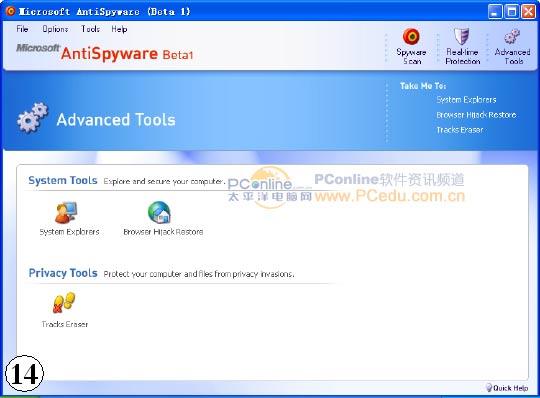
Task: Click the Quick Help text link
Action: point(510,388)
